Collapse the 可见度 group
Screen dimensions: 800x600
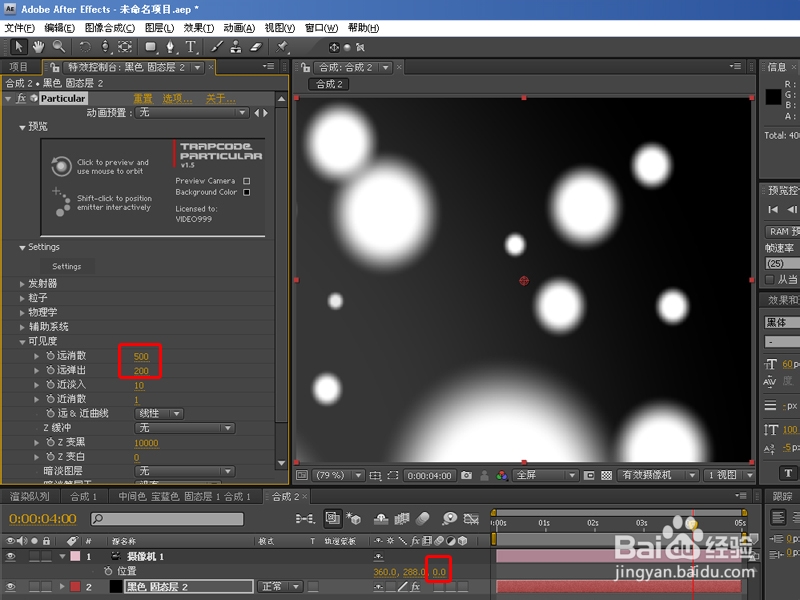22,341
